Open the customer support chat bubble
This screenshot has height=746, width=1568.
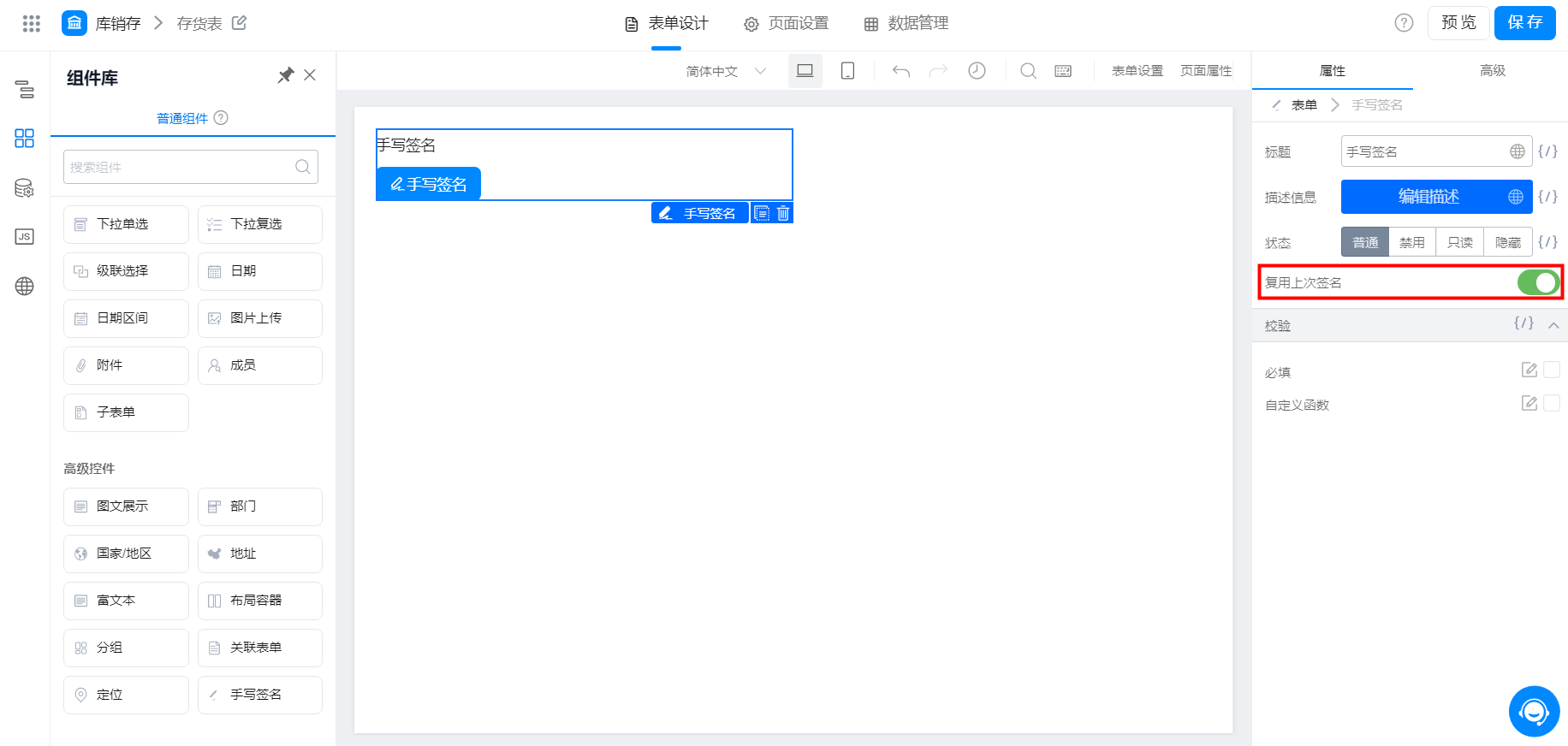pyautogui.click(x=1534, y=711)
